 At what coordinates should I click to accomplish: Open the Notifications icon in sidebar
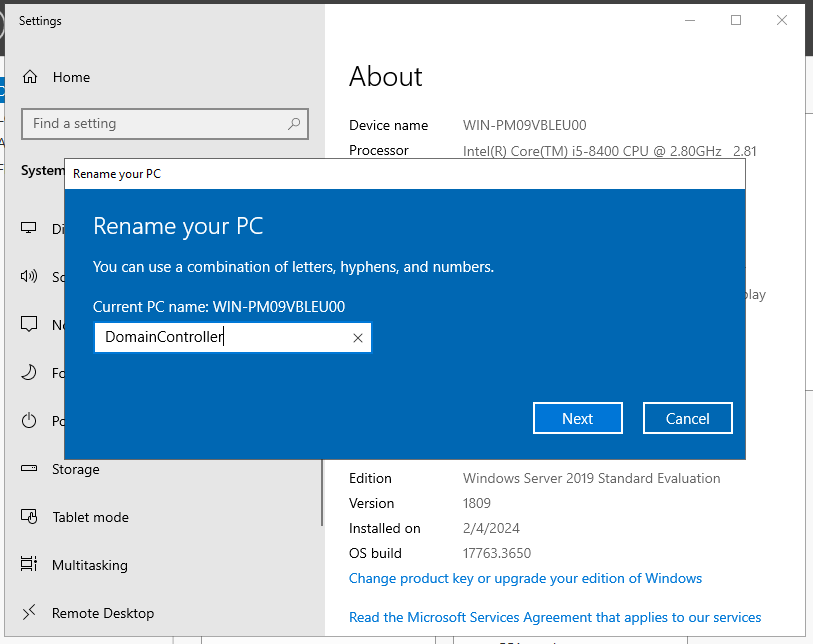(x=30, y=325)
